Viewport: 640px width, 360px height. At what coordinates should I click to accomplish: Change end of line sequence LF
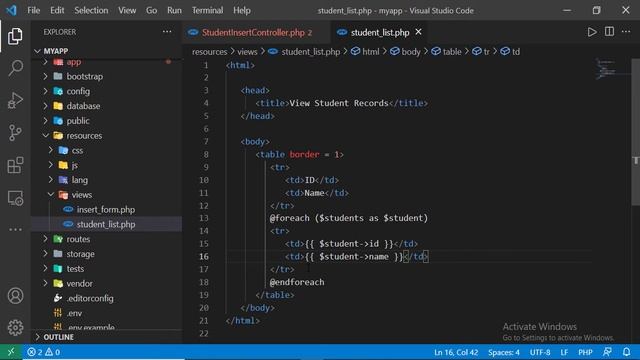coord(564,352)
